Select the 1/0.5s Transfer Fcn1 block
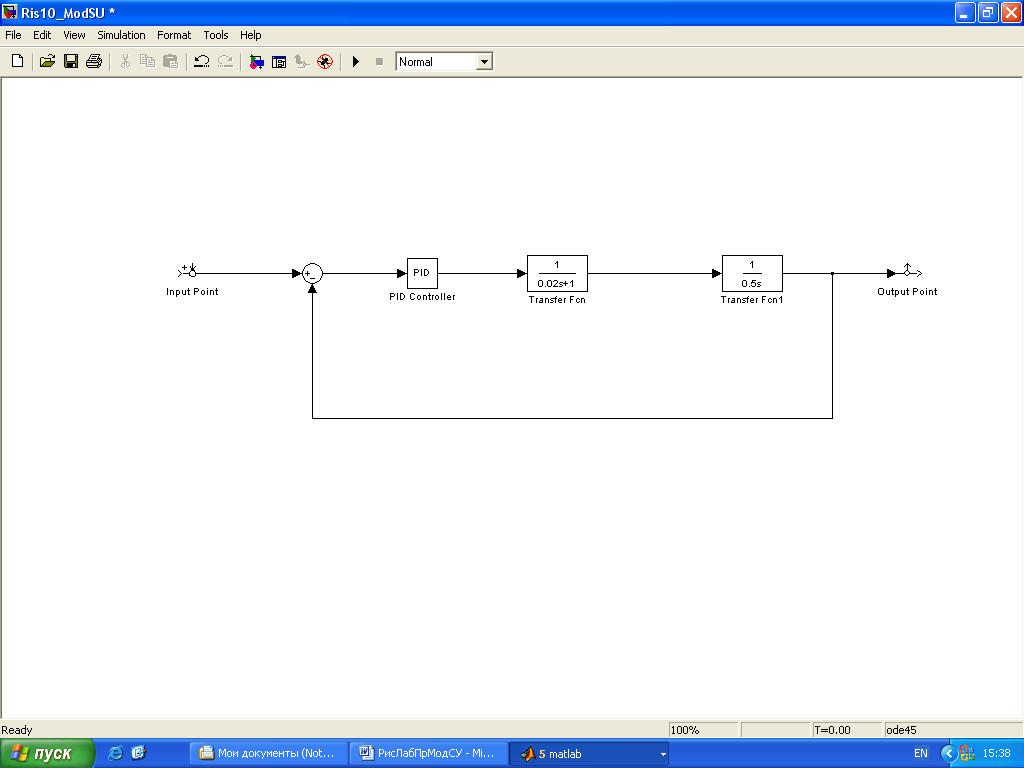 [752, 274]
